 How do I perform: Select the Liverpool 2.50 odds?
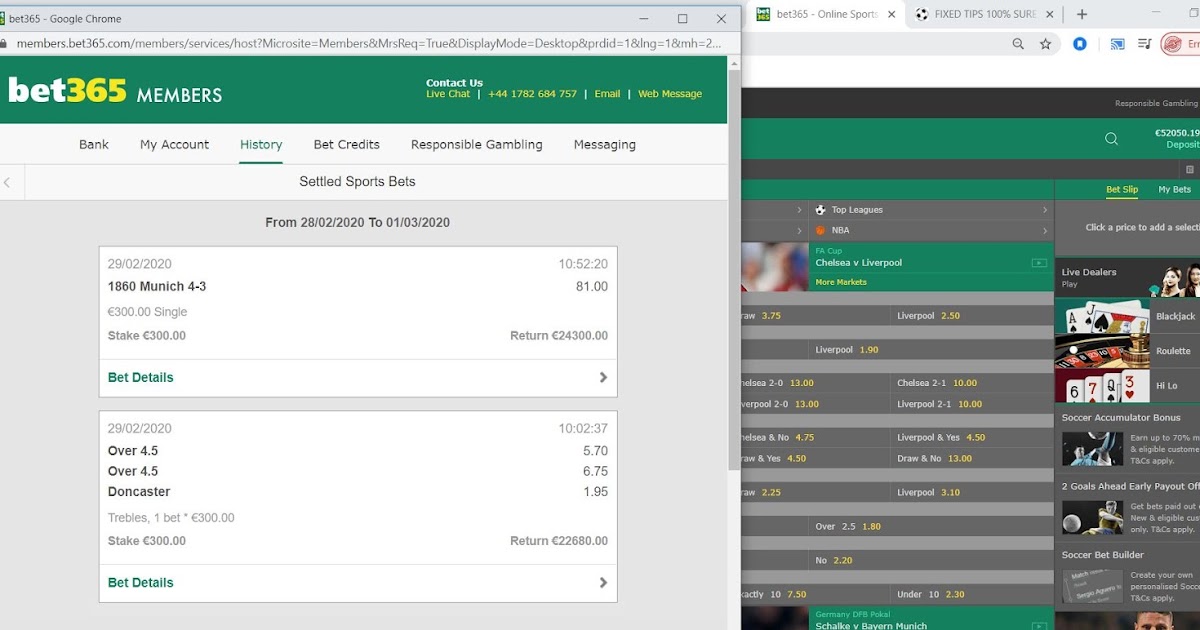972,316
